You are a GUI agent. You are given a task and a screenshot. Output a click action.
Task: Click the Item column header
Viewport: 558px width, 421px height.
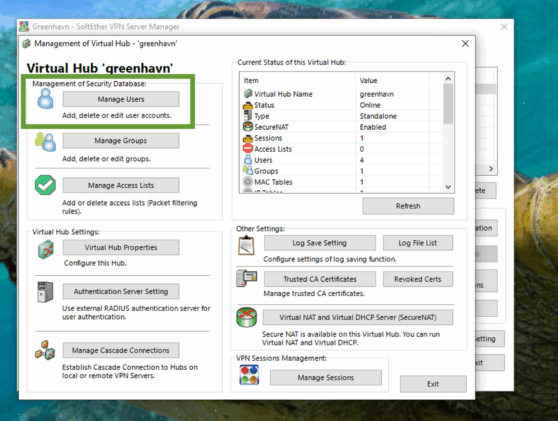[298, 80]
